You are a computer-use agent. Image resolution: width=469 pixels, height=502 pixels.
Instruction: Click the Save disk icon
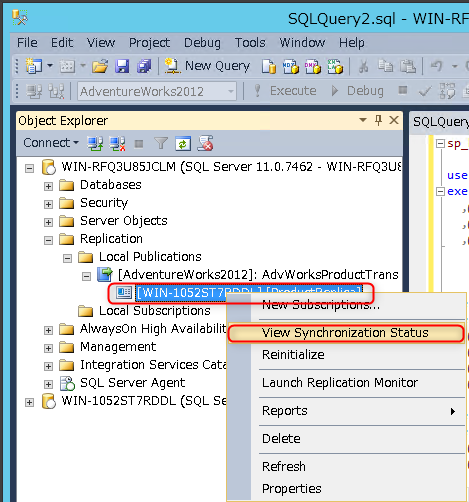pos(122,66)
